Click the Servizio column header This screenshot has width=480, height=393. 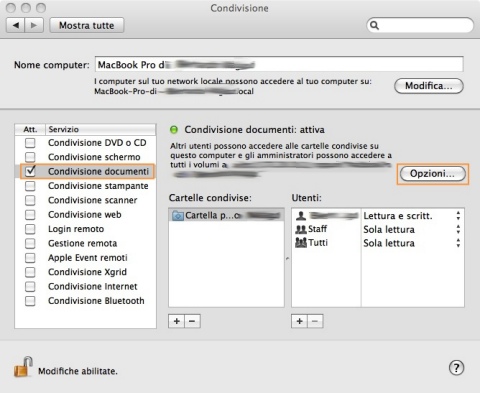100,129
